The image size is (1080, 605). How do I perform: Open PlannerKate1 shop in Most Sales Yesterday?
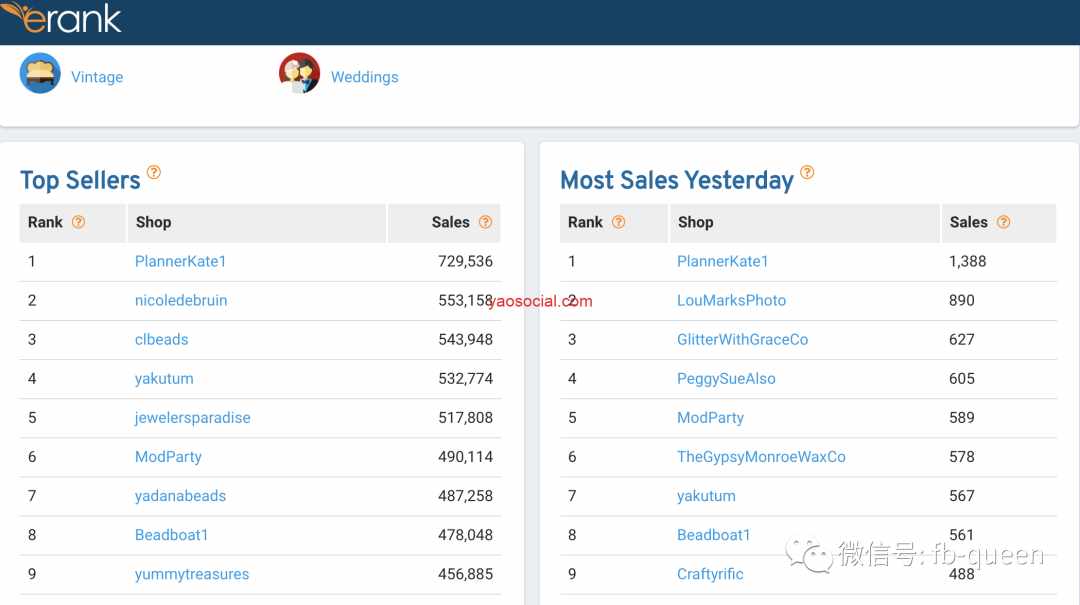pos(723,261)
